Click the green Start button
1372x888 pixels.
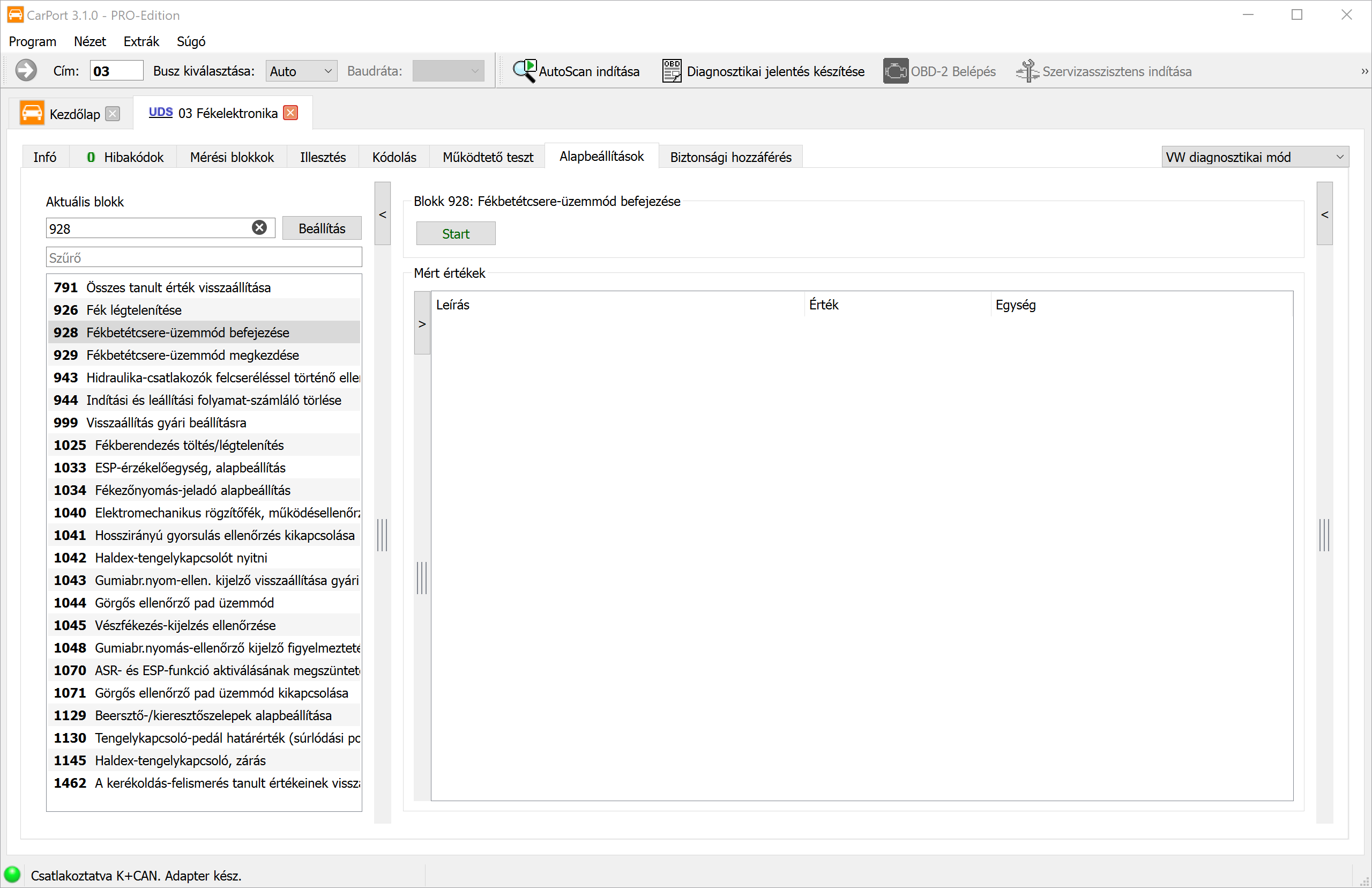456,234
